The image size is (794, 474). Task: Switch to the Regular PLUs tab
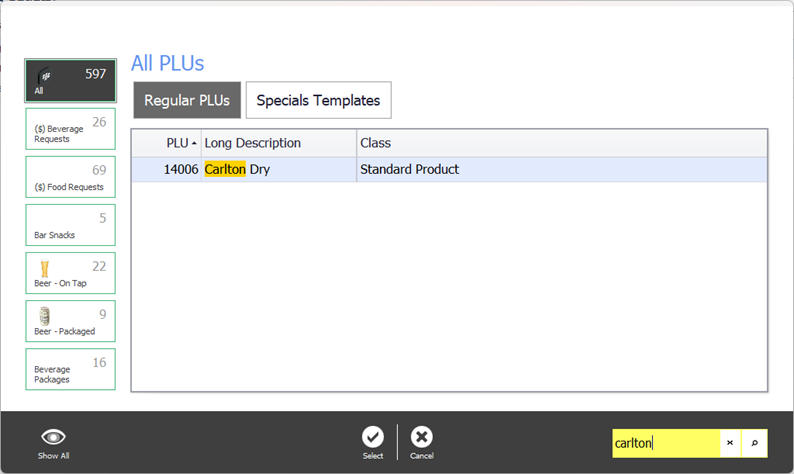187,100
